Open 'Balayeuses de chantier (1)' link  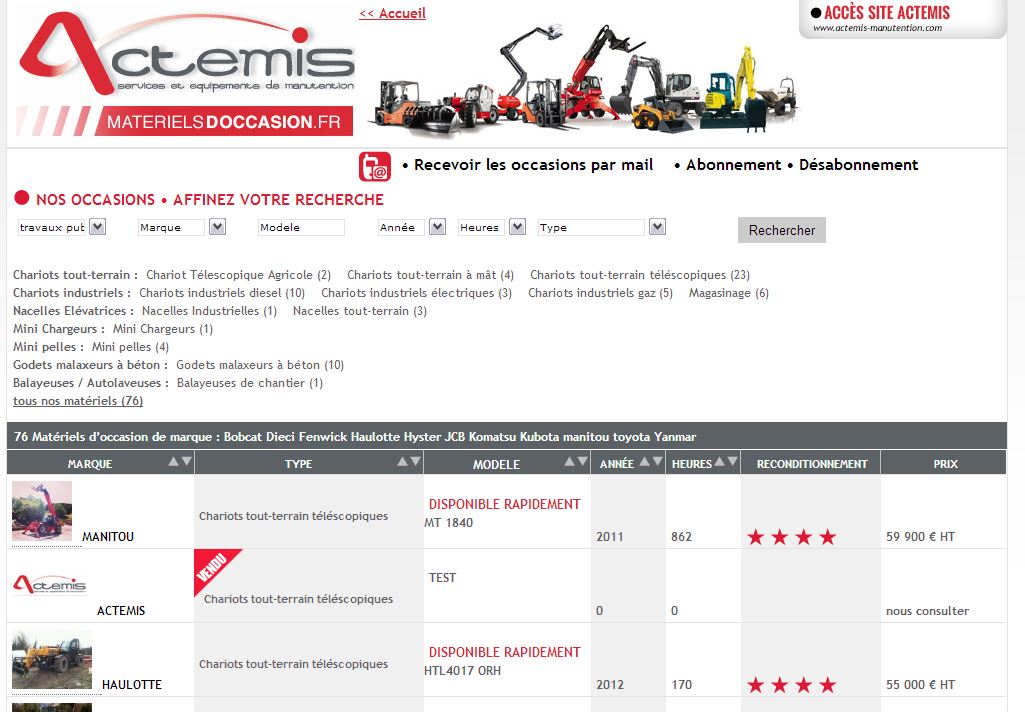[x=250, y=382]
